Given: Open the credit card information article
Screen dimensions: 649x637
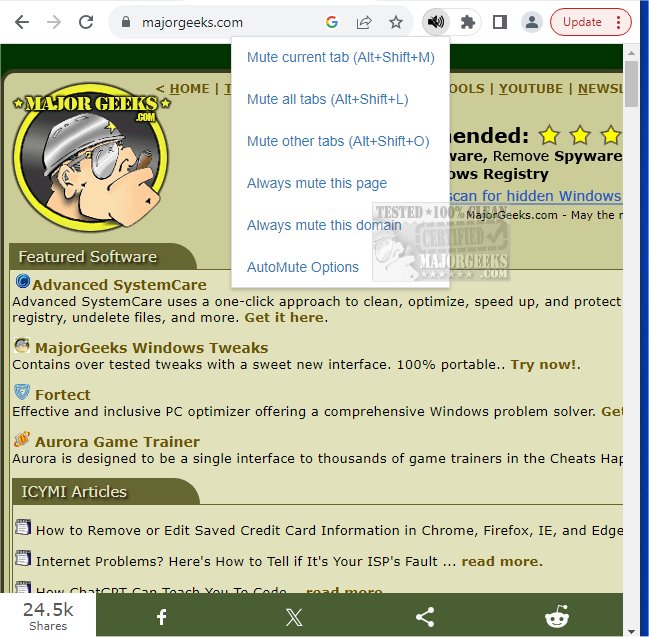Looking at the screenshot, I should tap(329, 531).
